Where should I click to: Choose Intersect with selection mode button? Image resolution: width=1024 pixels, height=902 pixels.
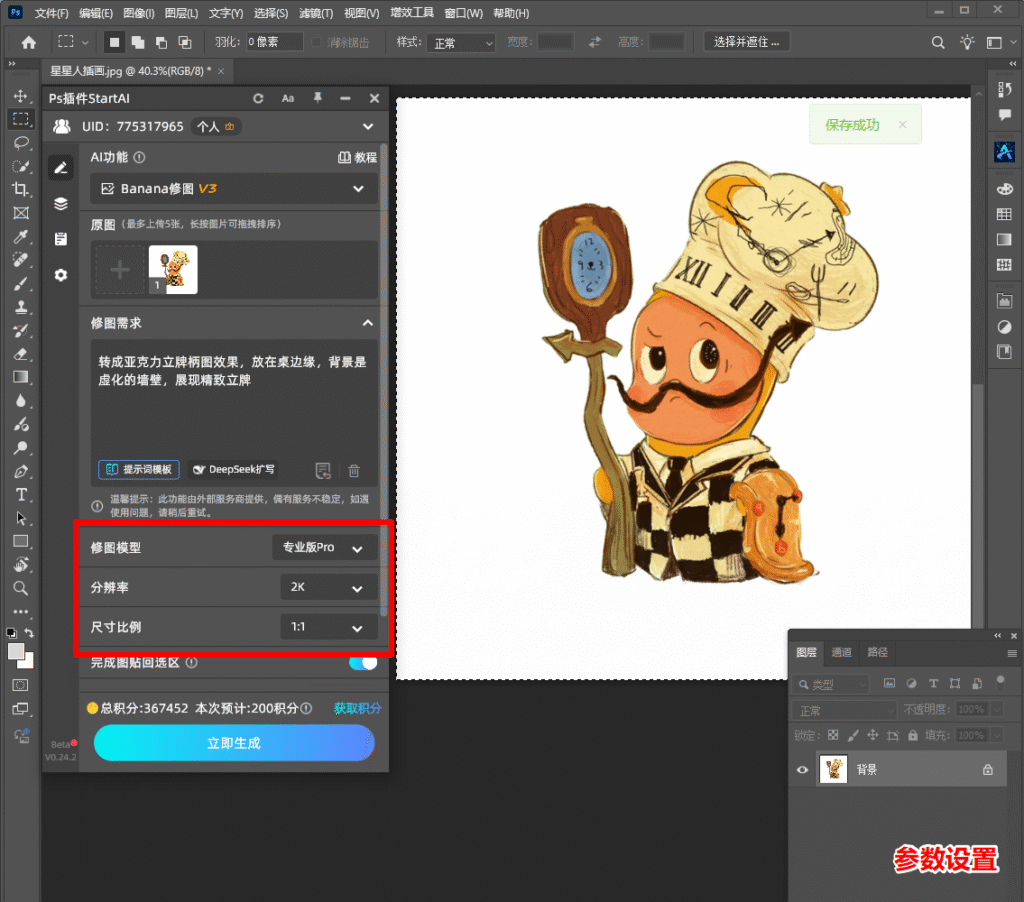coord(185,42)
